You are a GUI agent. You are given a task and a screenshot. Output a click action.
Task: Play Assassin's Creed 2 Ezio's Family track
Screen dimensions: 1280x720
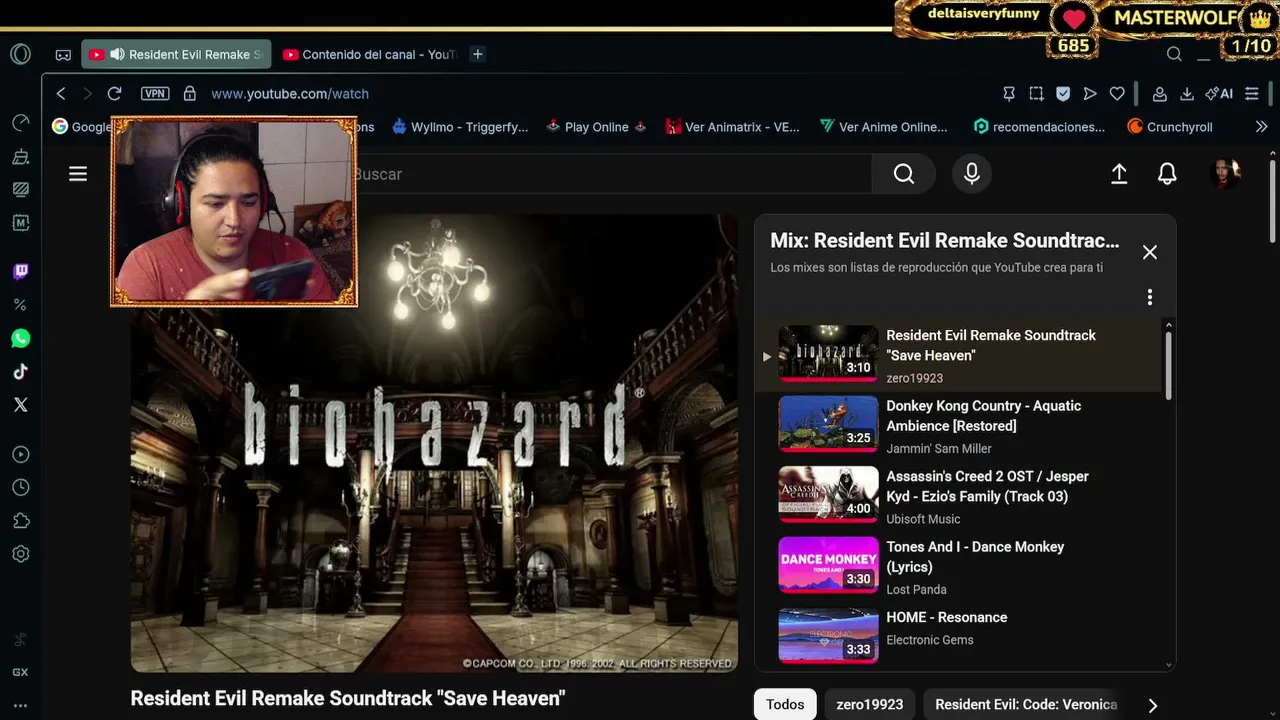coord(960,496)
